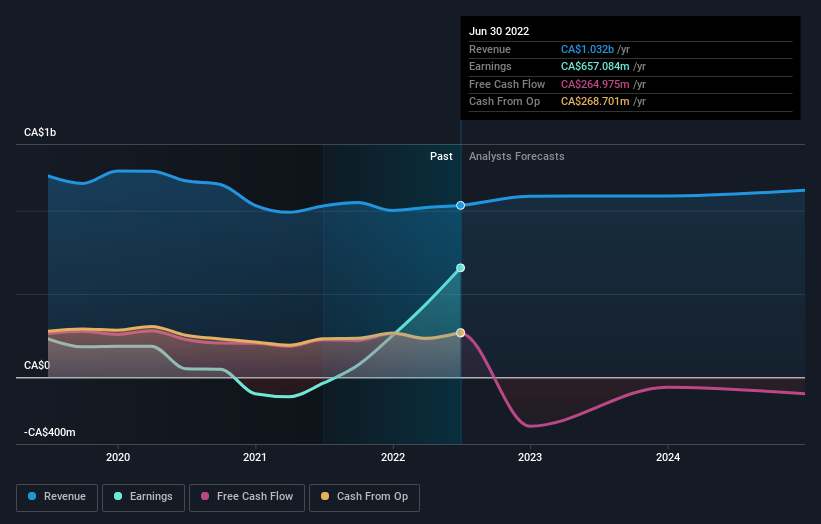This screenshot has height=524, width=821.
Task: Click the orange Cash From Op data point
Action: 460,332
